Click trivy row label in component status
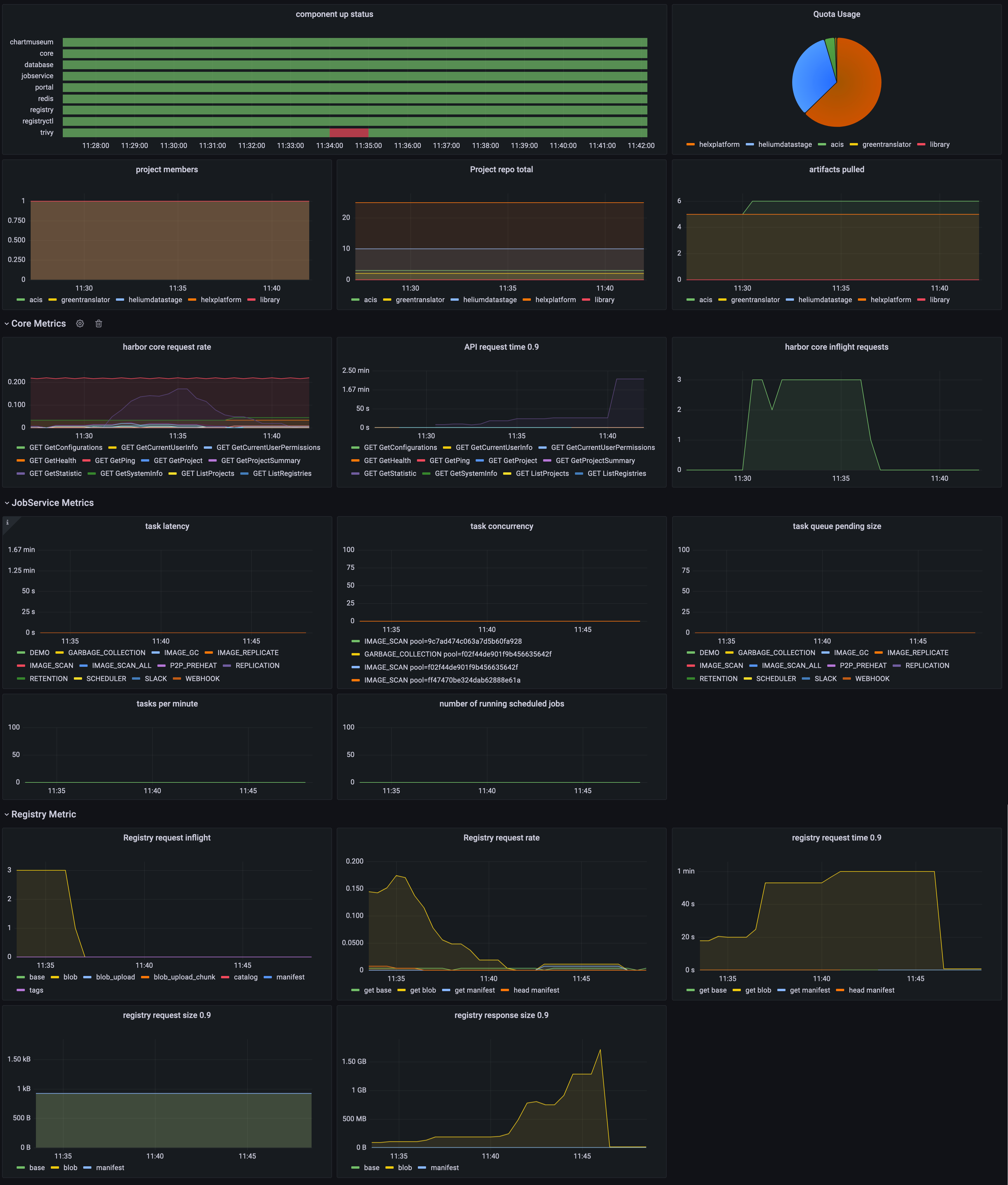Screen dimensions: 1008x1185 (x=47, y=133)
